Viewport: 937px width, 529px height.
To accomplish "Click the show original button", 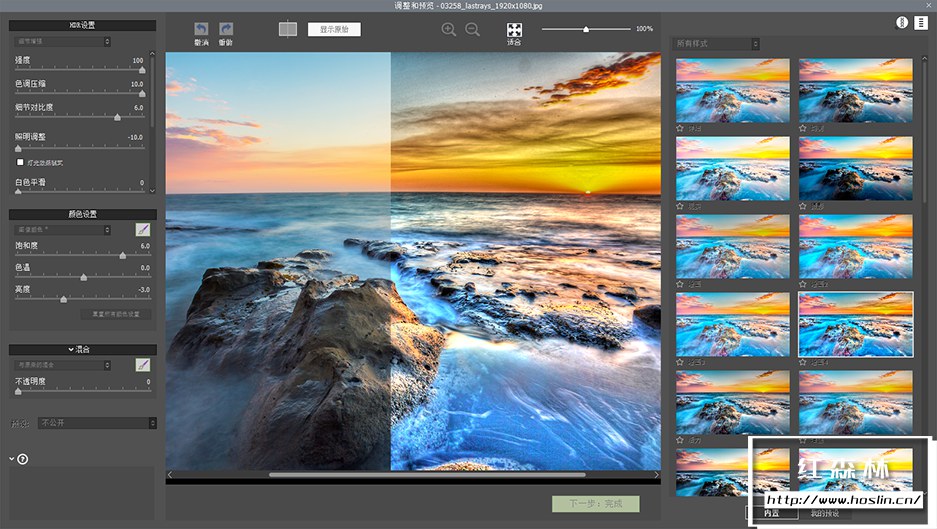I will [334, 29].
